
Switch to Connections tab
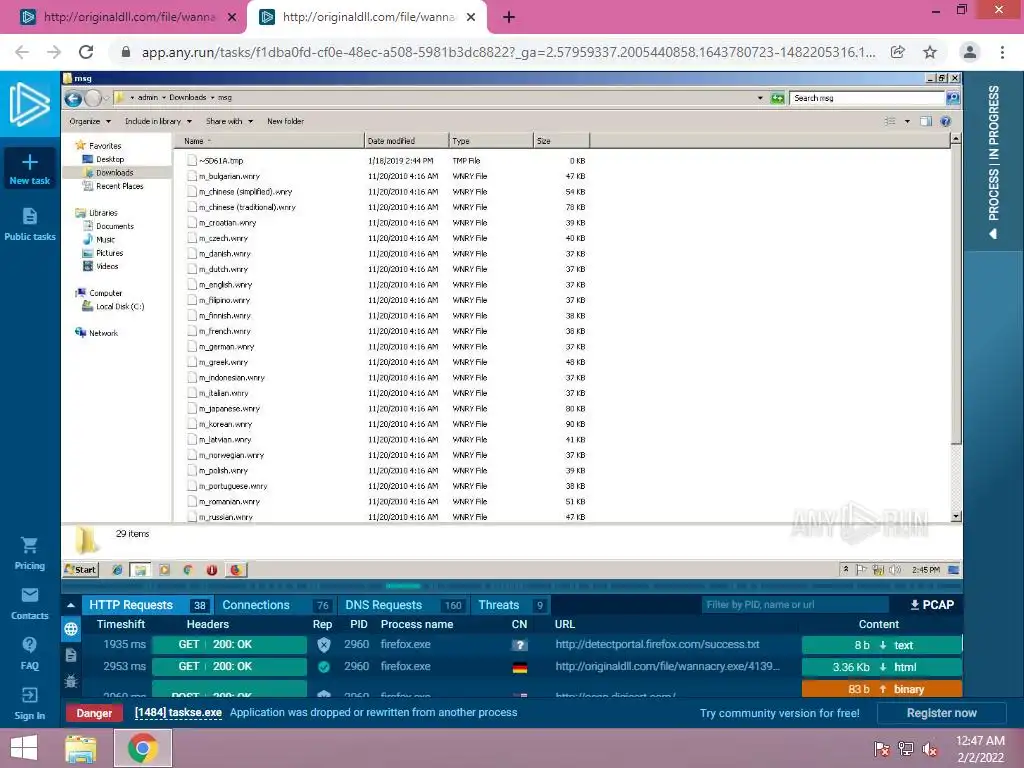click(x=274, y=605)
